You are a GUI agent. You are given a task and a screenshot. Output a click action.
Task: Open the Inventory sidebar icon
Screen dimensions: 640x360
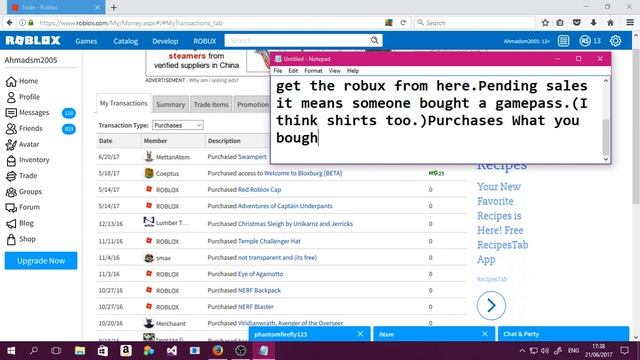[11, 160]
